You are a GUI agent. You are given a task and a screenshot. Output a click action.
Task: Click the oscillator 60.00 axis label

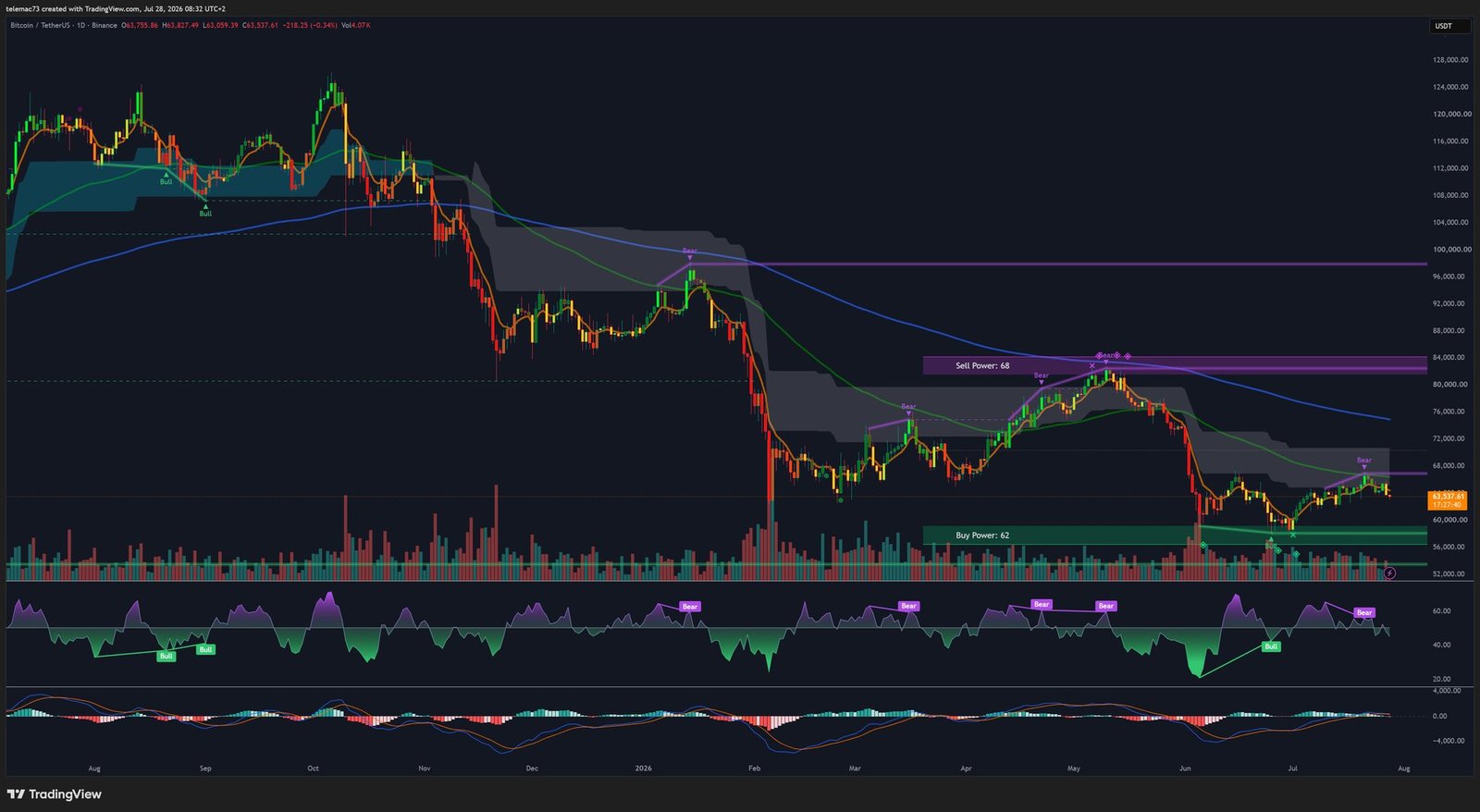pyautogui.click(x=1441, y=611)
